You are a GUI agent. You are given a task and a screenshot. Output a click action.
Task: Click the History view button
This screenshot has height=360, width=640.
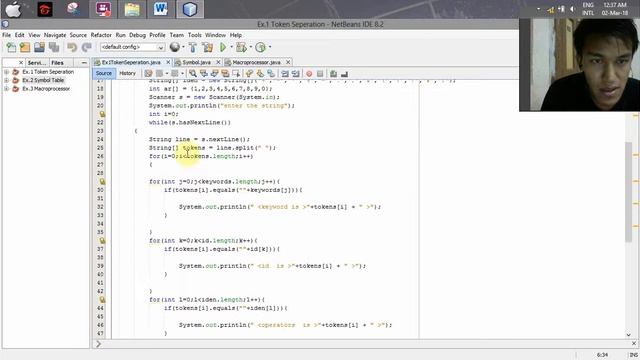(x=127, y=73)
